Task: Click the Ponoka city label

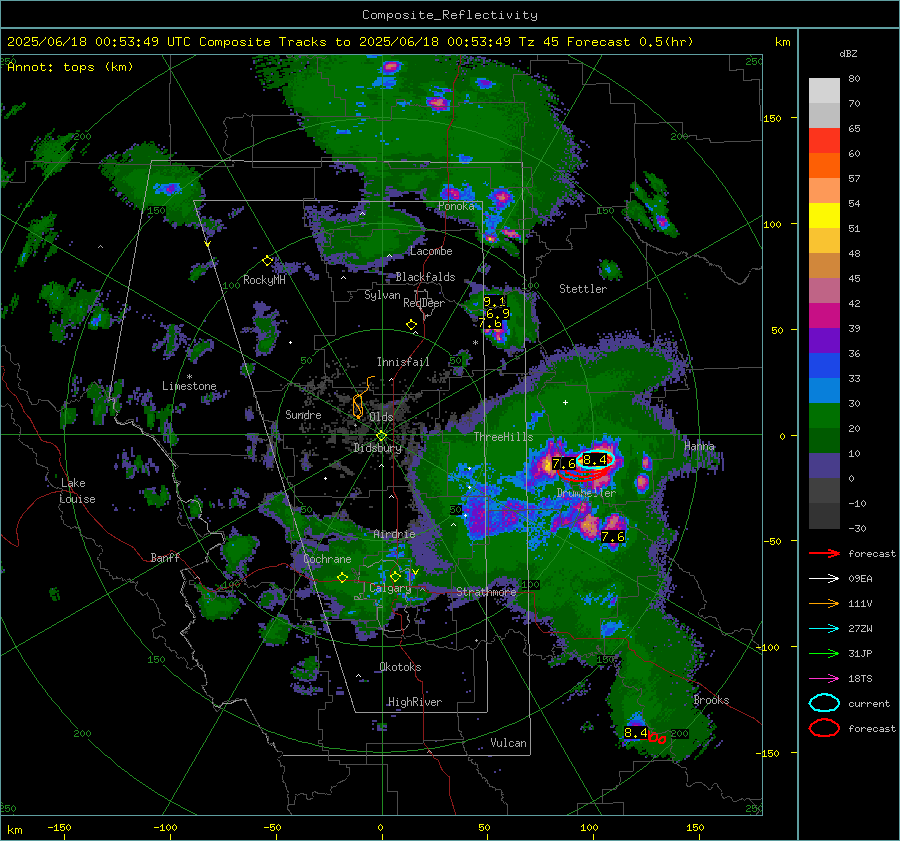Action: 456,206
